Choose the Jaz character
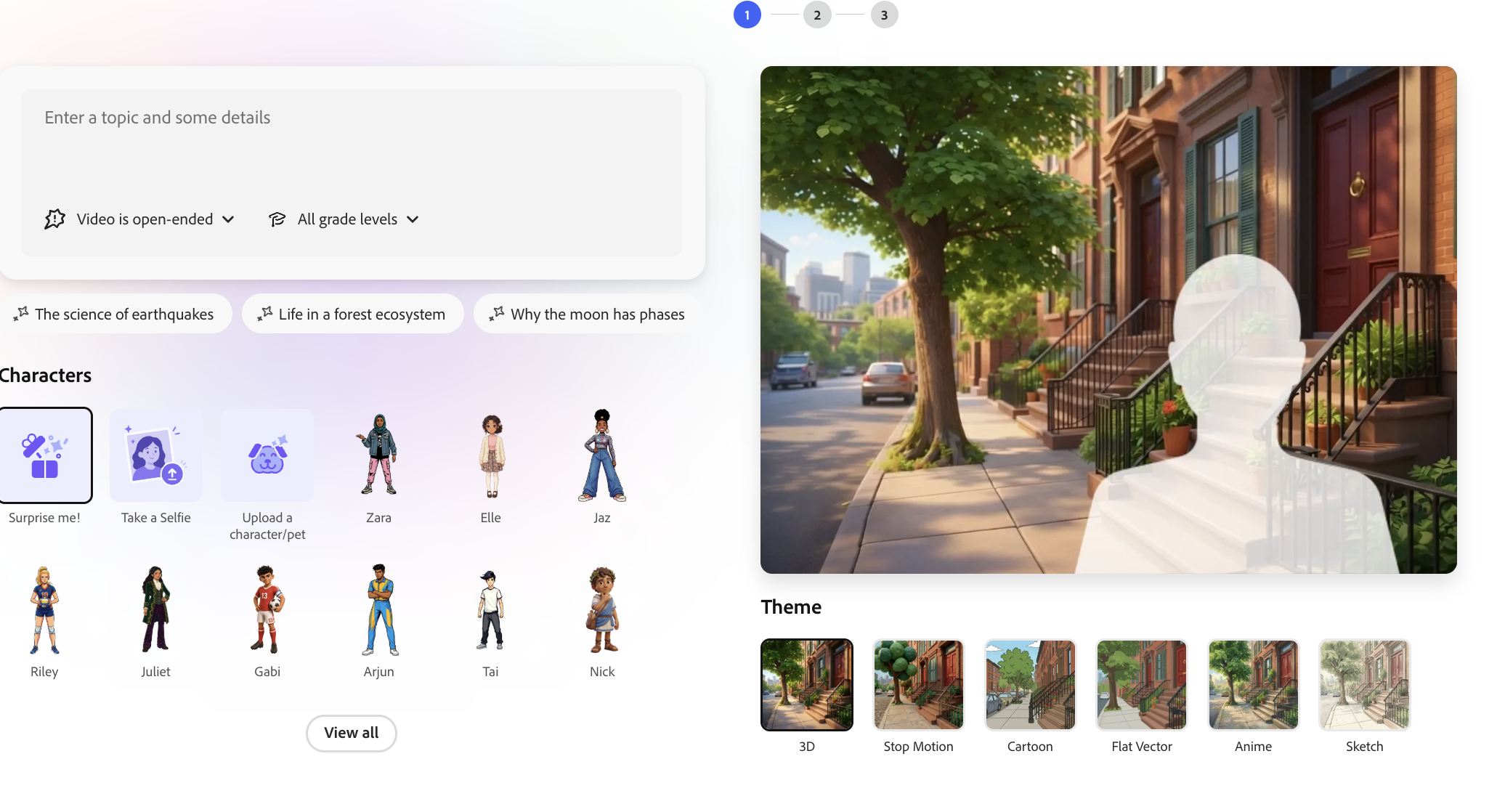 (602, 455)
